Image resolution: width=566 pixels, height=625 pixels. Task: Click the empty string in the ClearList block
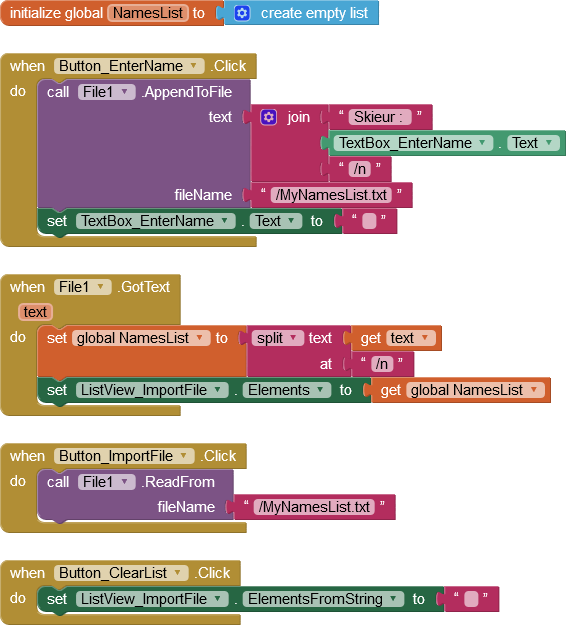pos(471,599)
